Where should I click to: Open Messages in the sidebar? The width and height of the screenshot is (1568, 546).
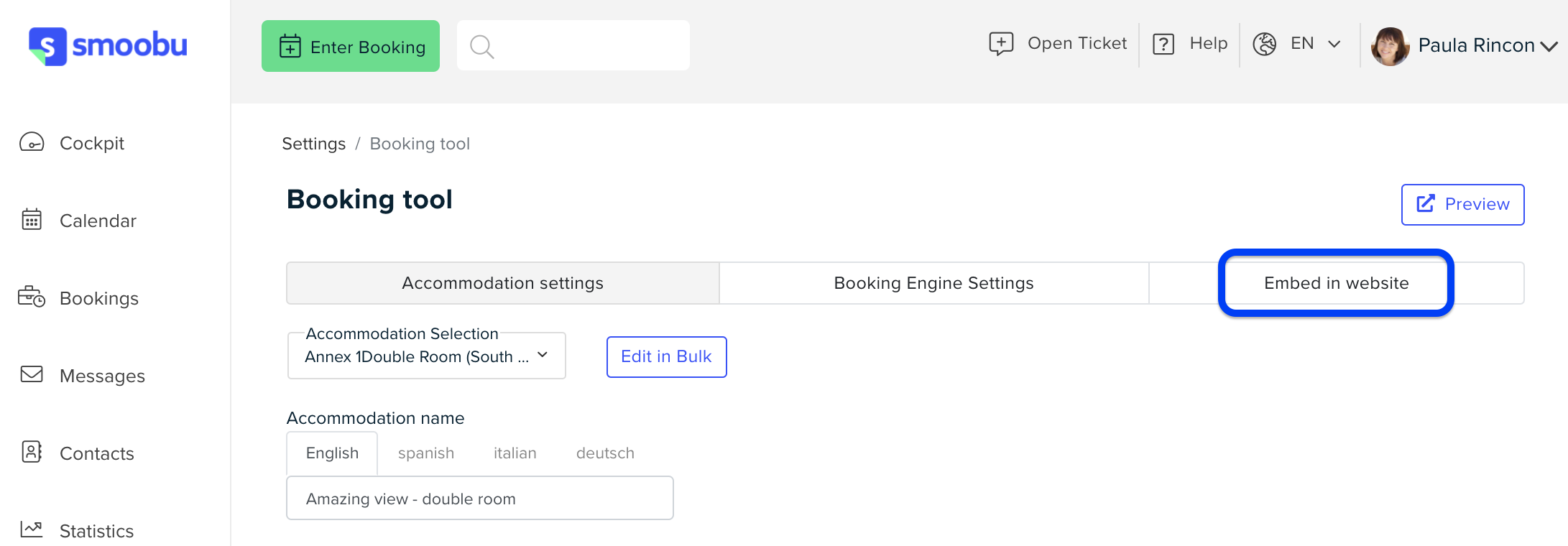102,376
